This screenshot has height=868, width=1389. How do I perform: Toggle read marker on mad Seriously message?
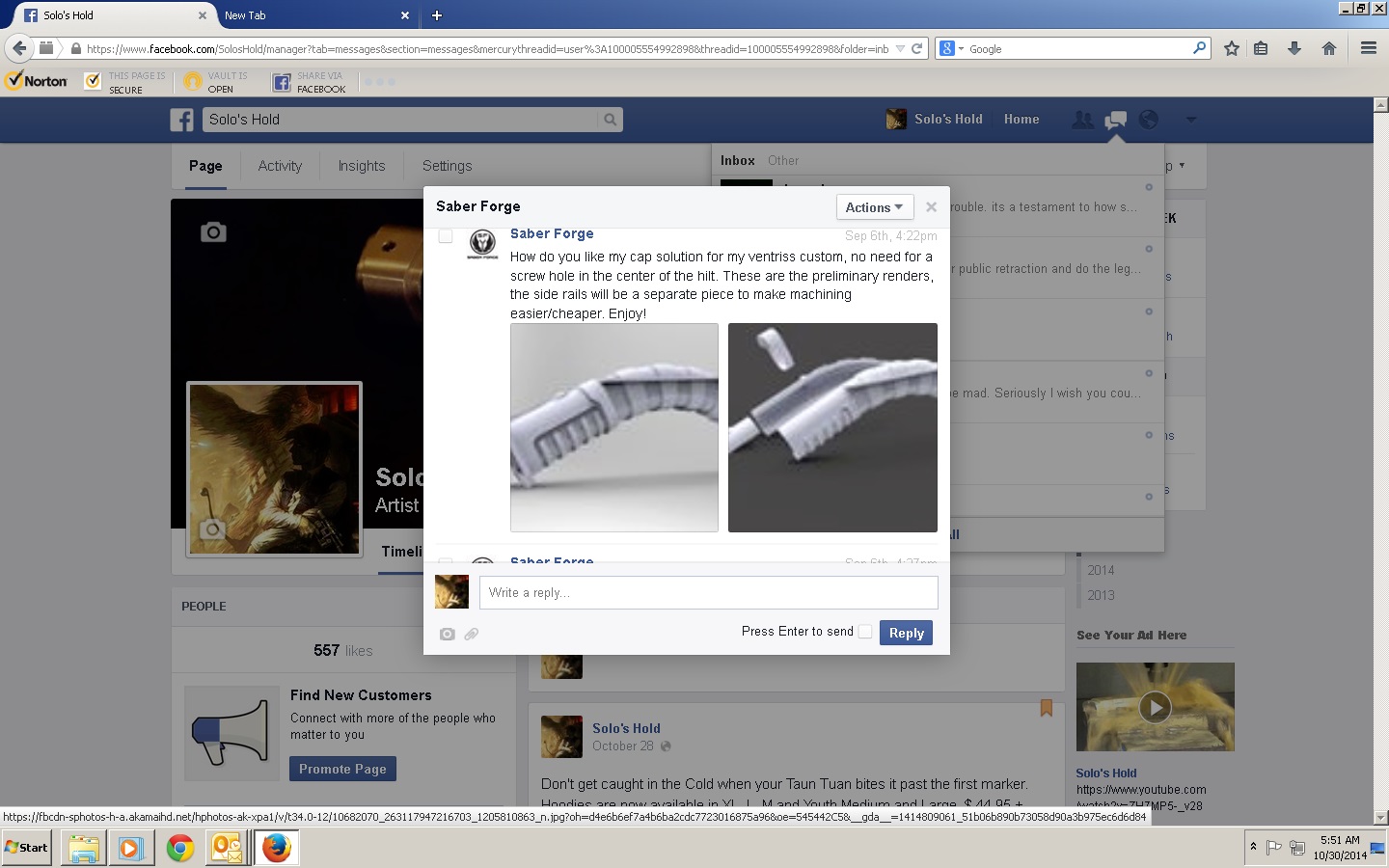1149,373
